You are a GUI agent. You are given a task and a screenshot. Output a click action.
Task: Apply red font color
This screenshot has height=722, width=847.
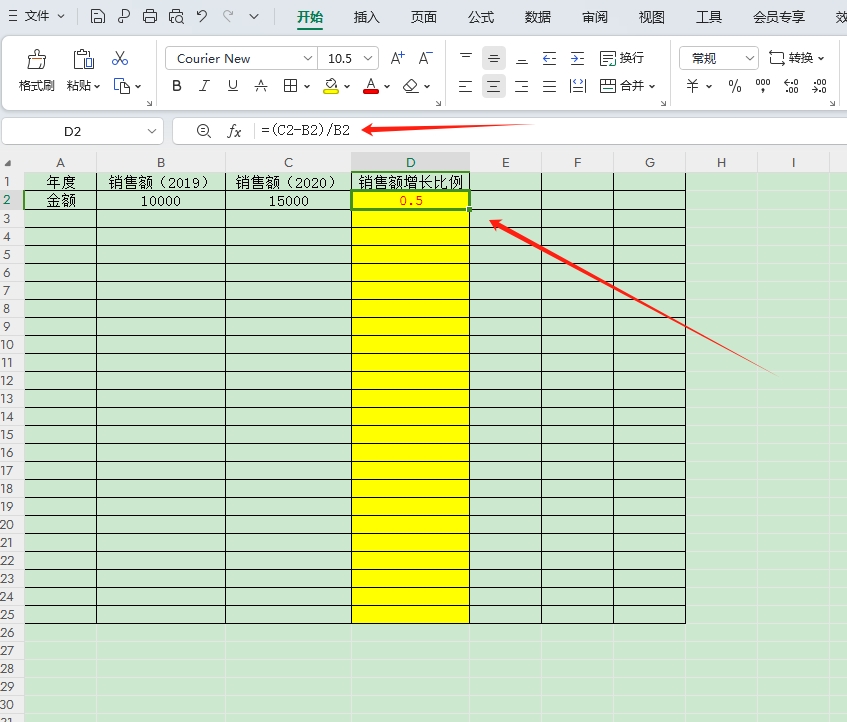pos(371,86)
